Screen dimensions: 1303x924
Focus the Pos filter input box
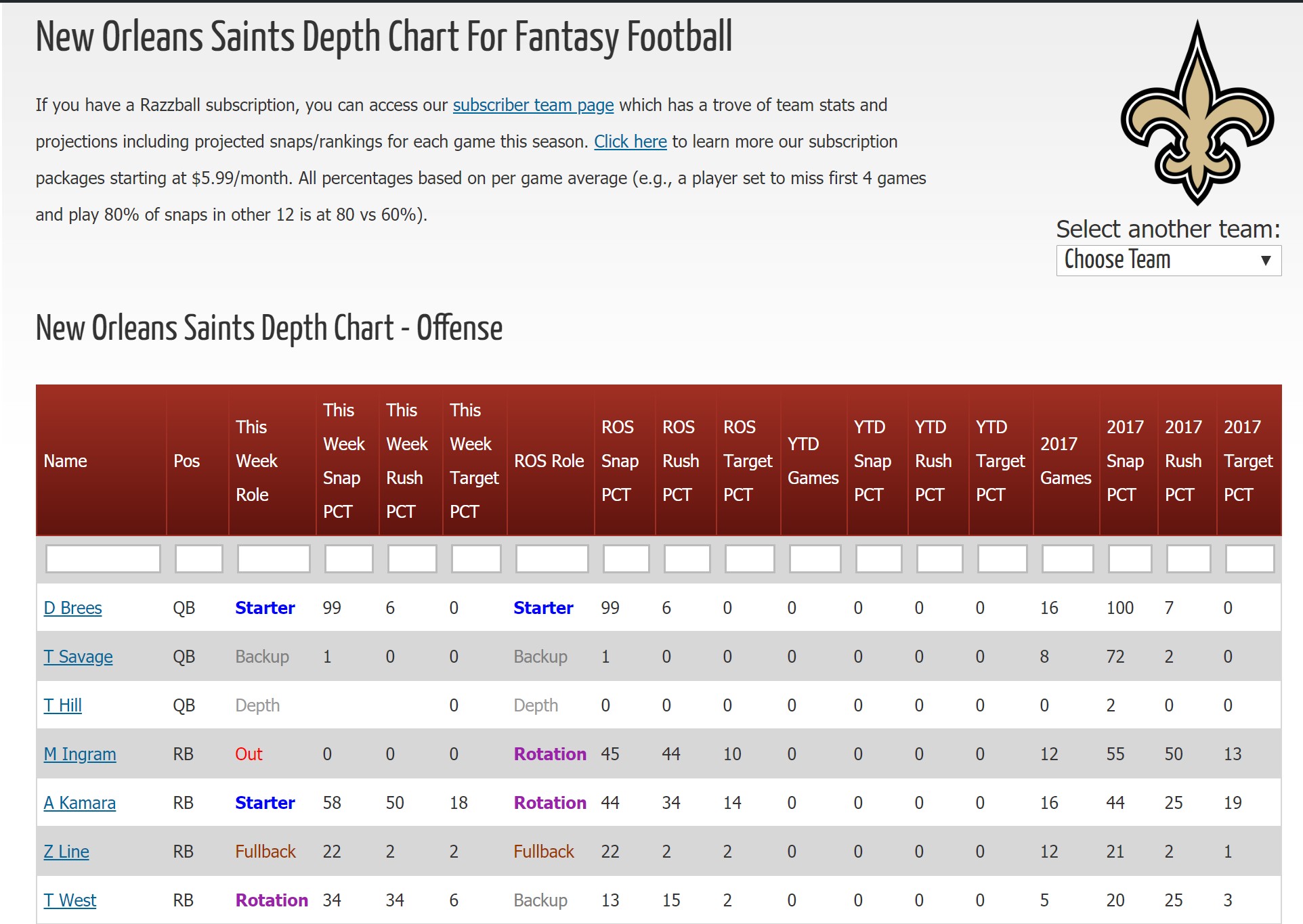[198, 559]
